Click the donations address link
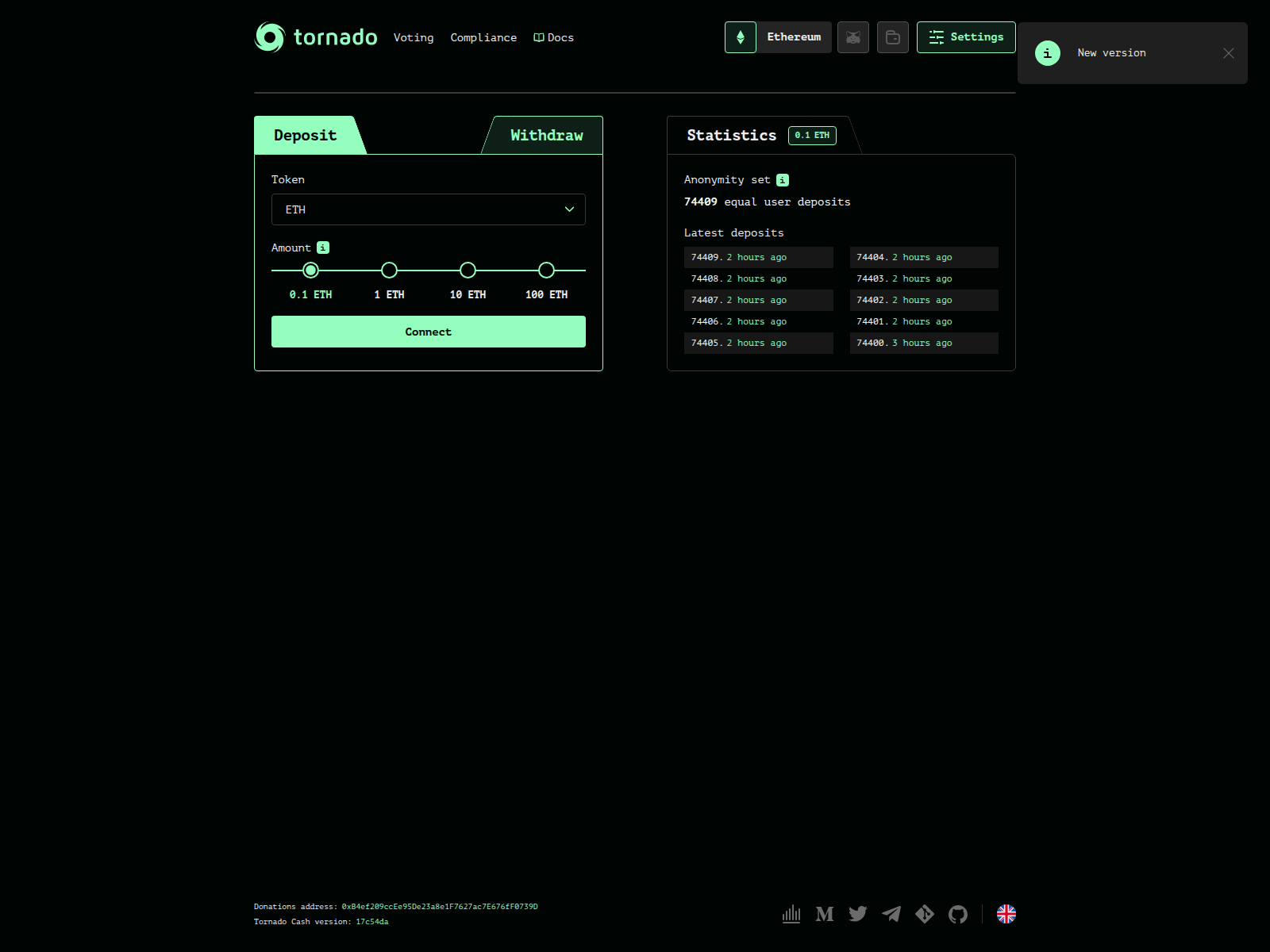 point(440,907)
